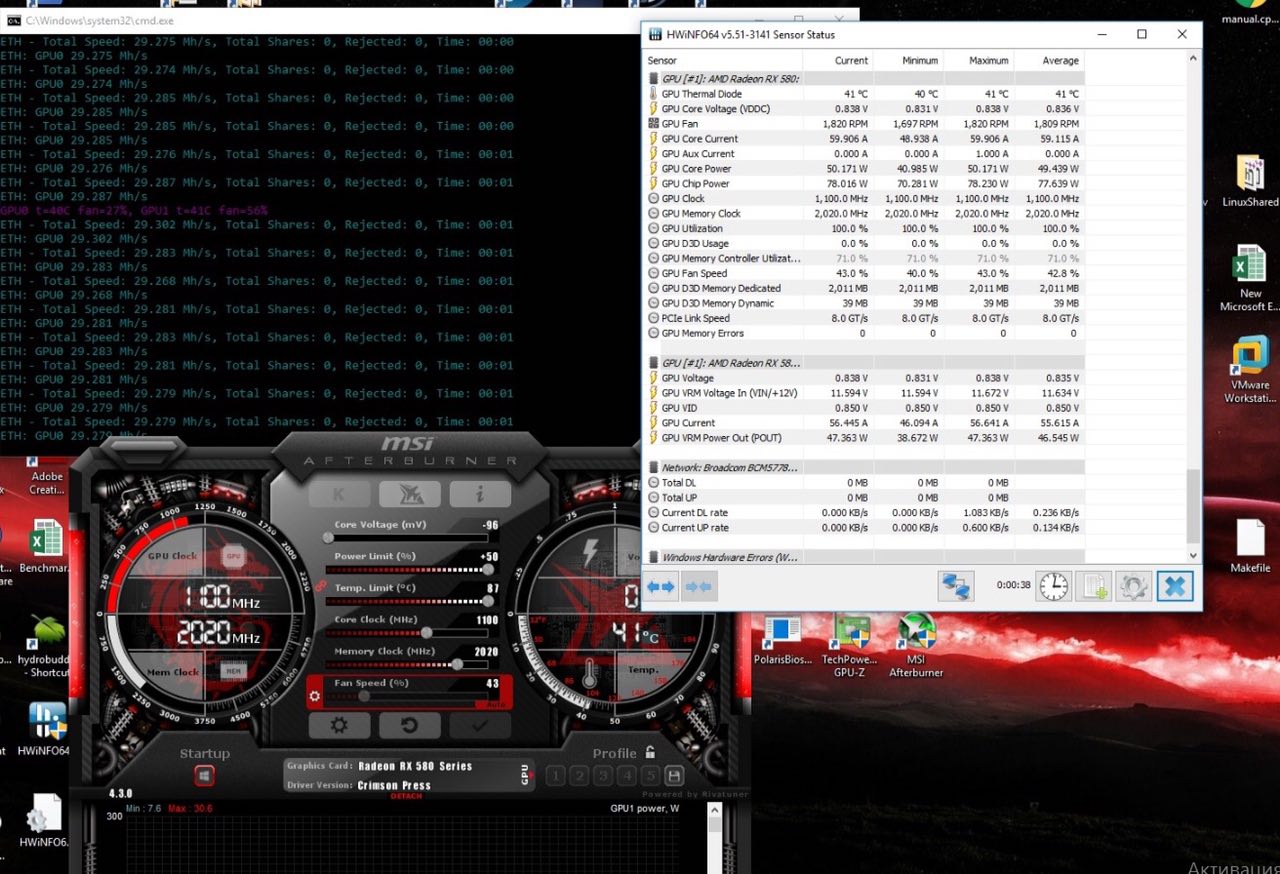Click the Core Clock slider handle
Screen dimensions: 1280x874
(x=427, y=633)
